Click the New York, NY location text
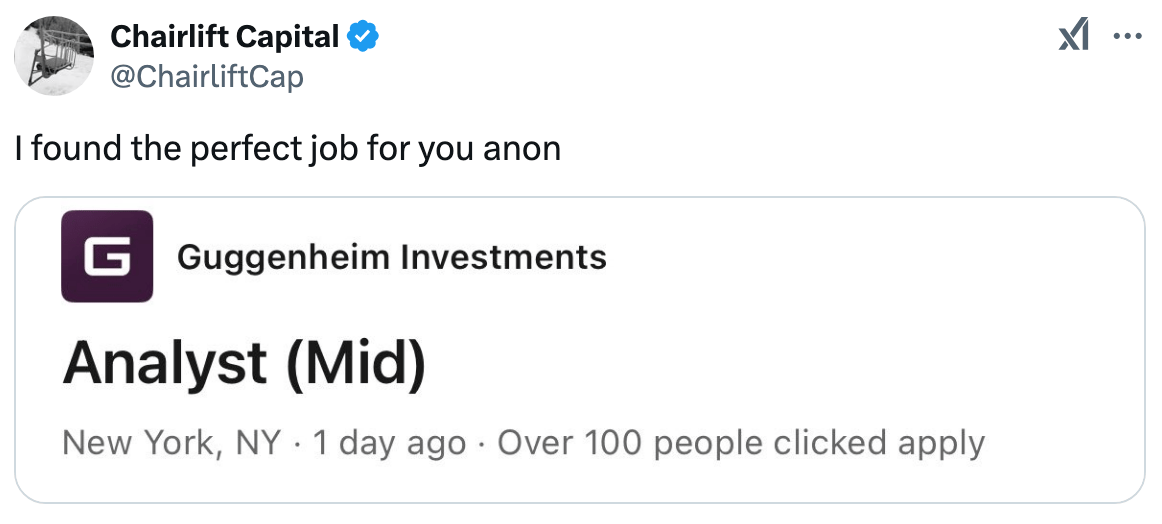The width and height of the screenshot is (1162, 524). pos(171,443)
